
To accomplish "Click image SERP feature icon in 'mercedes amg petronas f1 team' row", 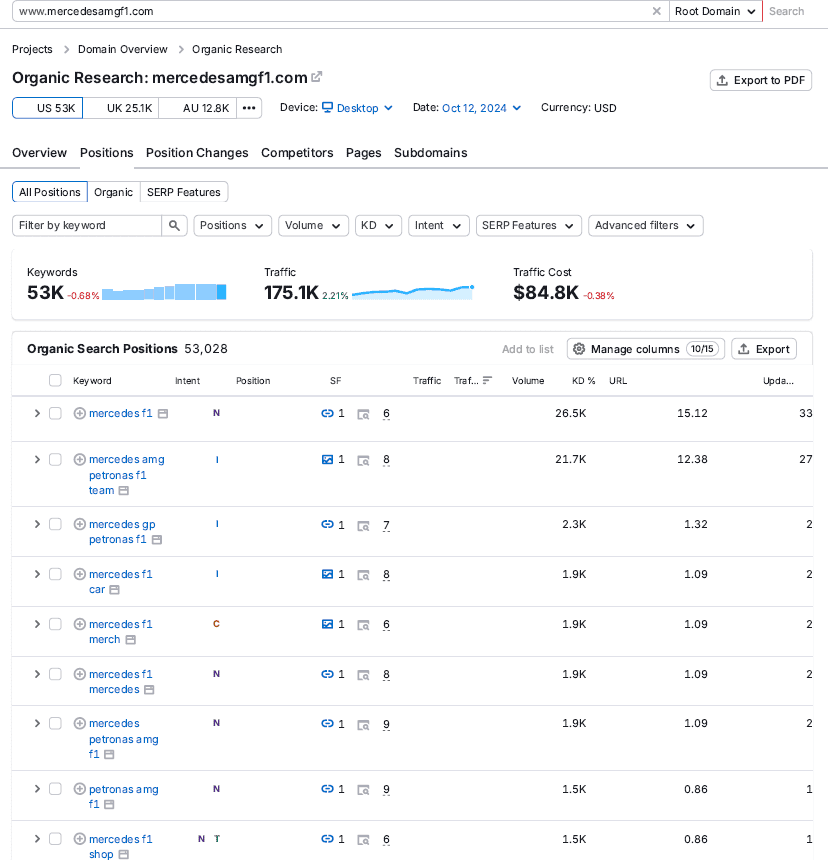I will 327,459.
